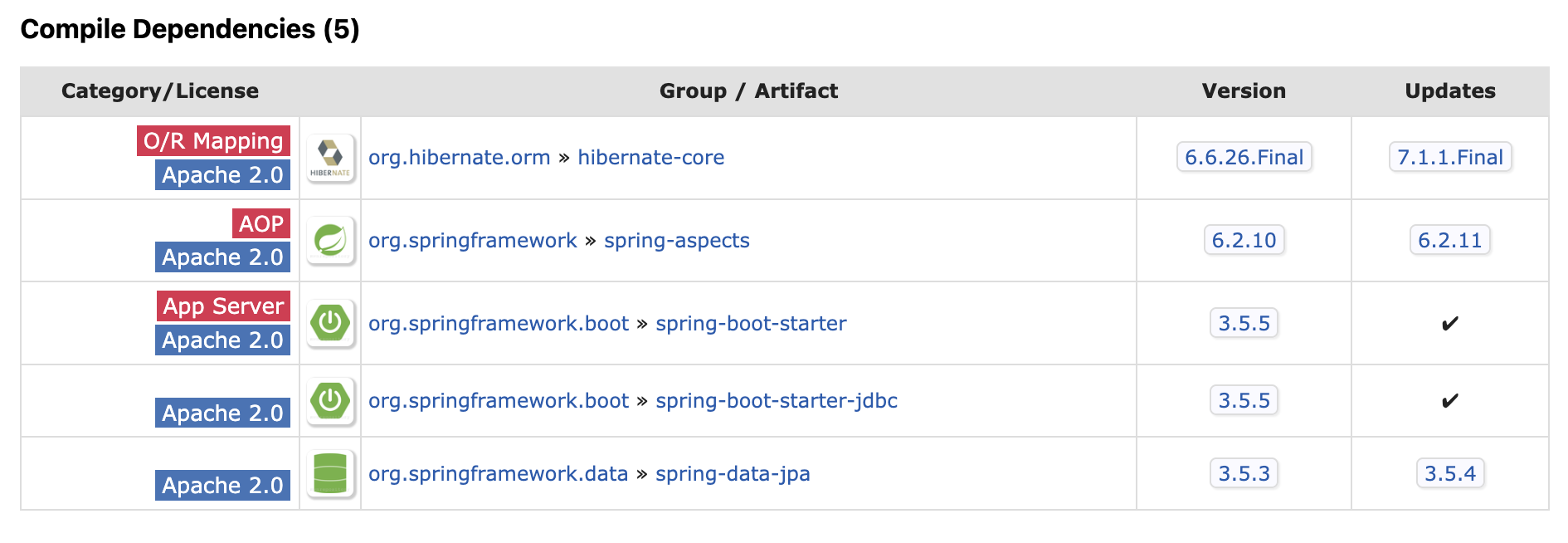Click Apache 2.0 license in spring-aspects row

222,257
